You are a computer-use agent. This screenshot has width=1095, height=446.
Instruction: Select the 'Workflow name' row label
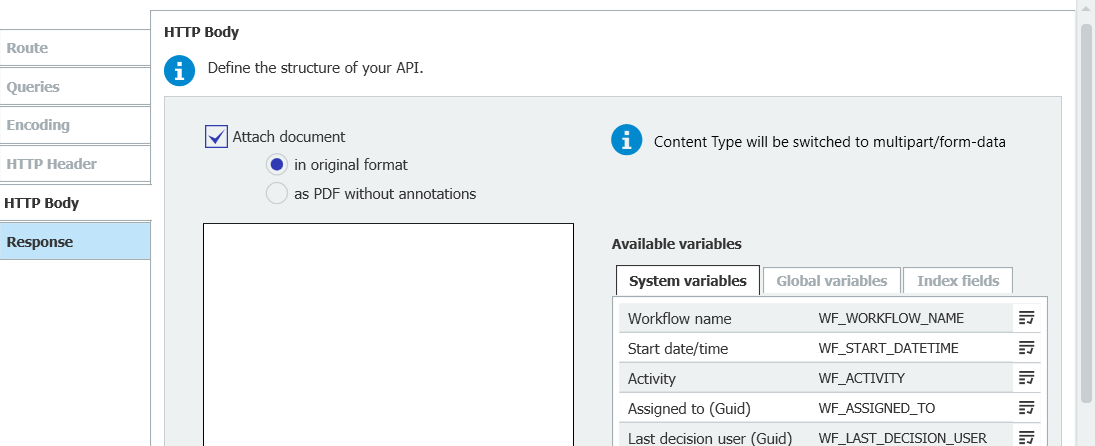(x=679, y=319)
